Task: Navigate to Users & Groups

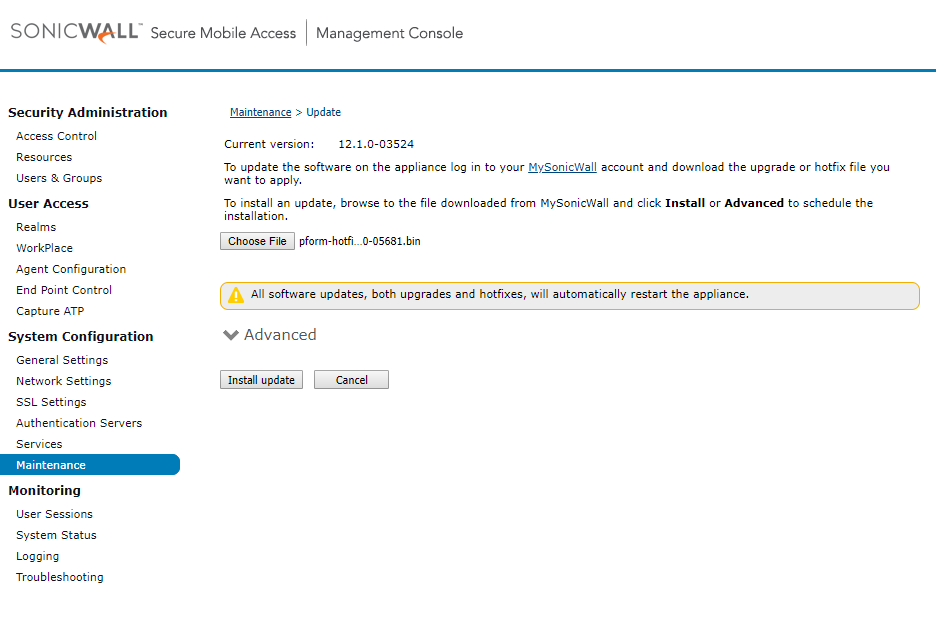Action: (59, 178)
